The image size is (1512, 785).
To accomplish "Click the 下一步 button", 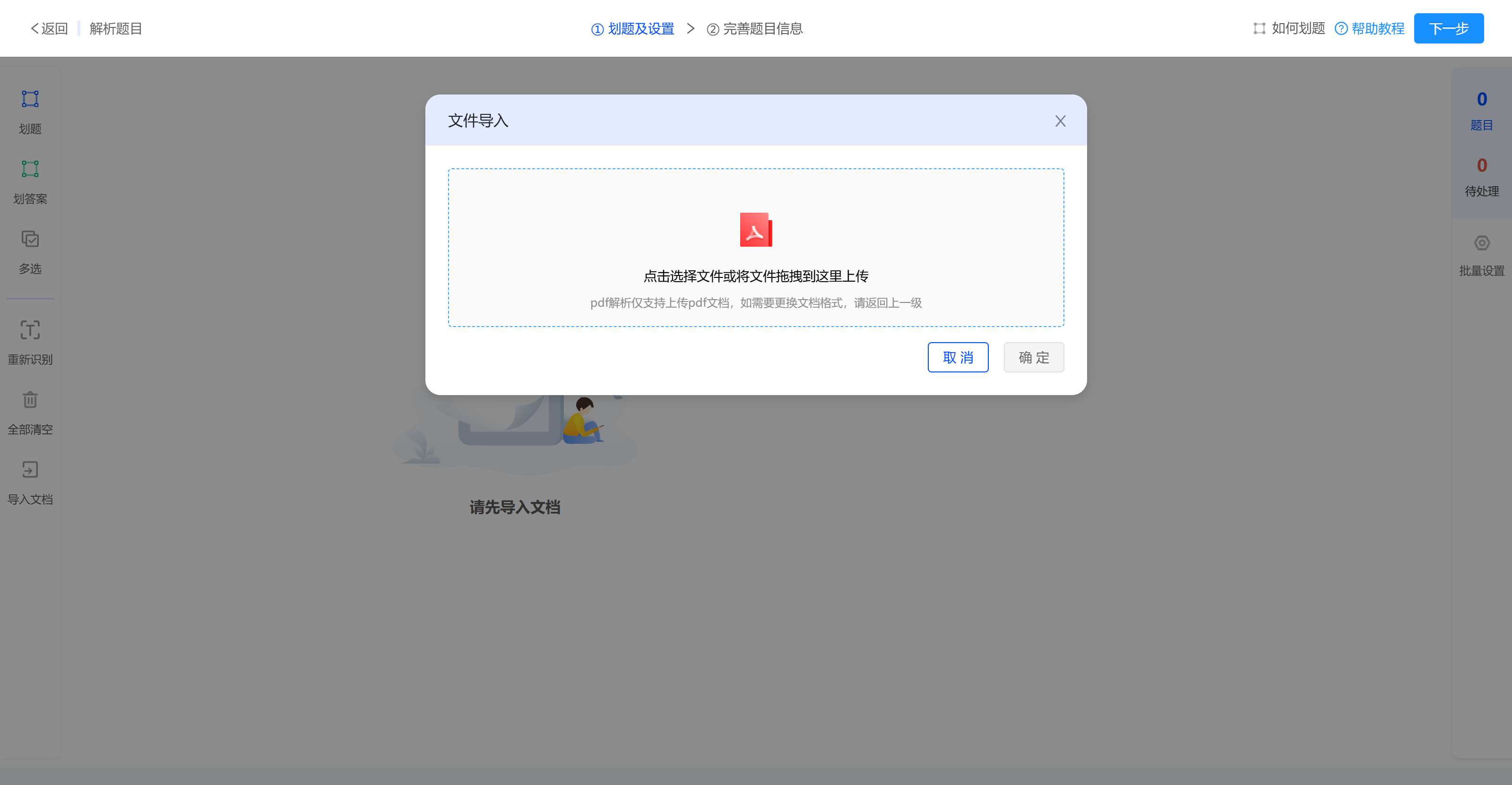I will coord(1449,28).
